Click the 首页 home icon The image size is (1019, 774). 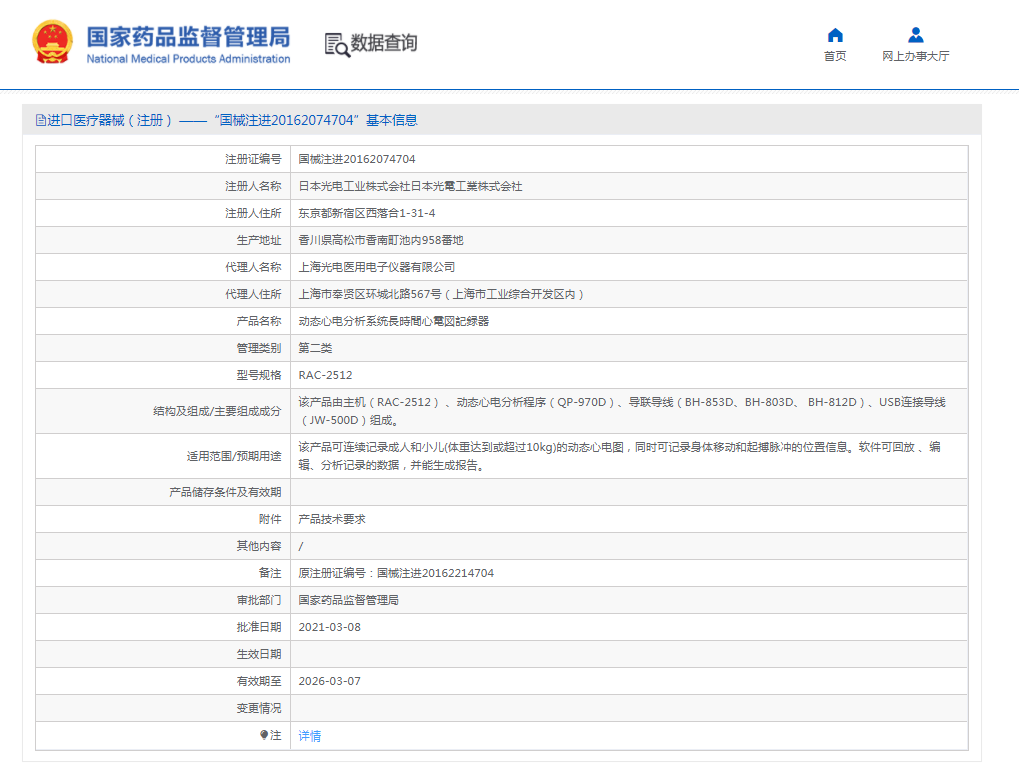pos(835,35)
